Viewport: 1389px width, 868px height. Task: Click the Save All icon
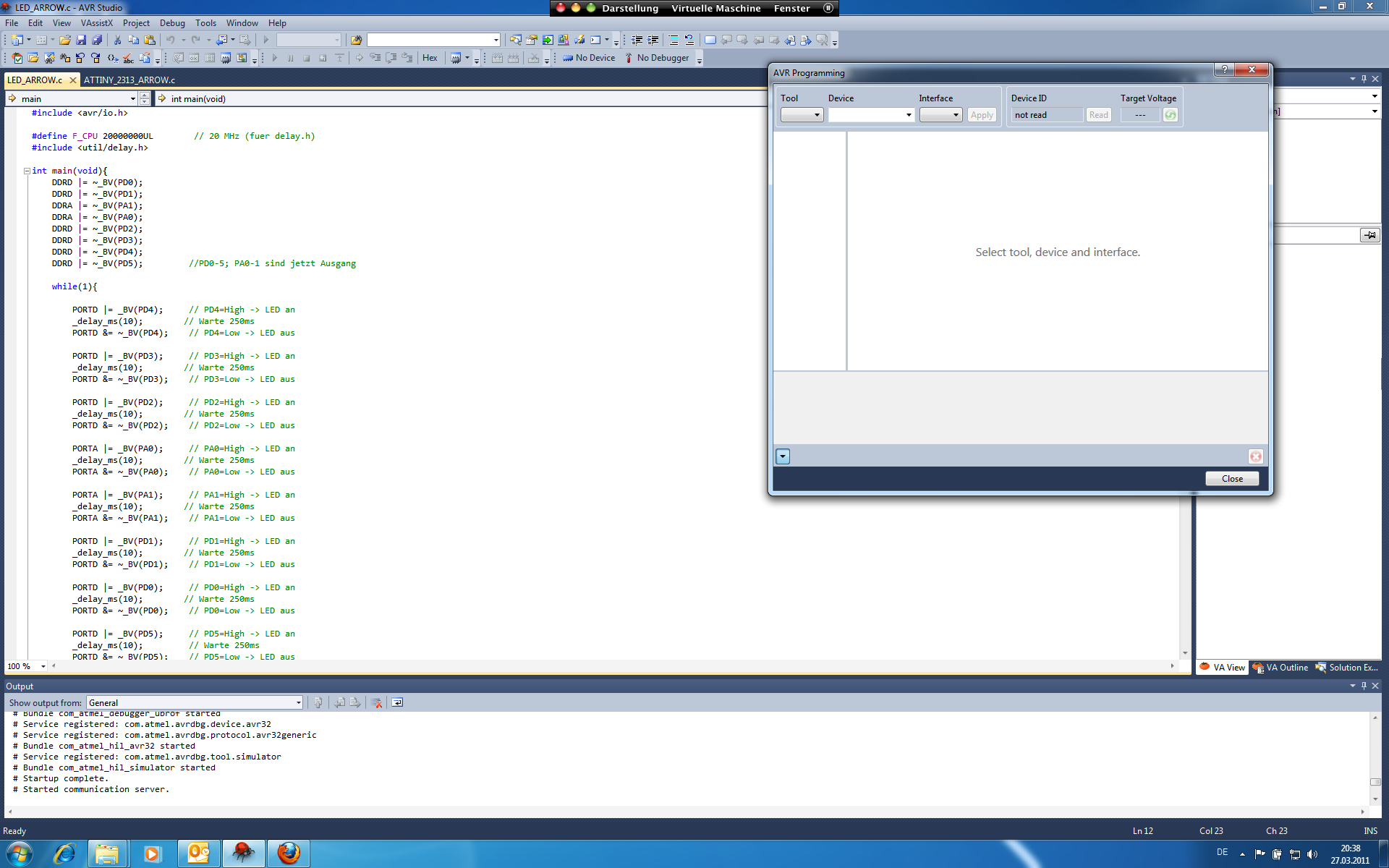[97, 40]
